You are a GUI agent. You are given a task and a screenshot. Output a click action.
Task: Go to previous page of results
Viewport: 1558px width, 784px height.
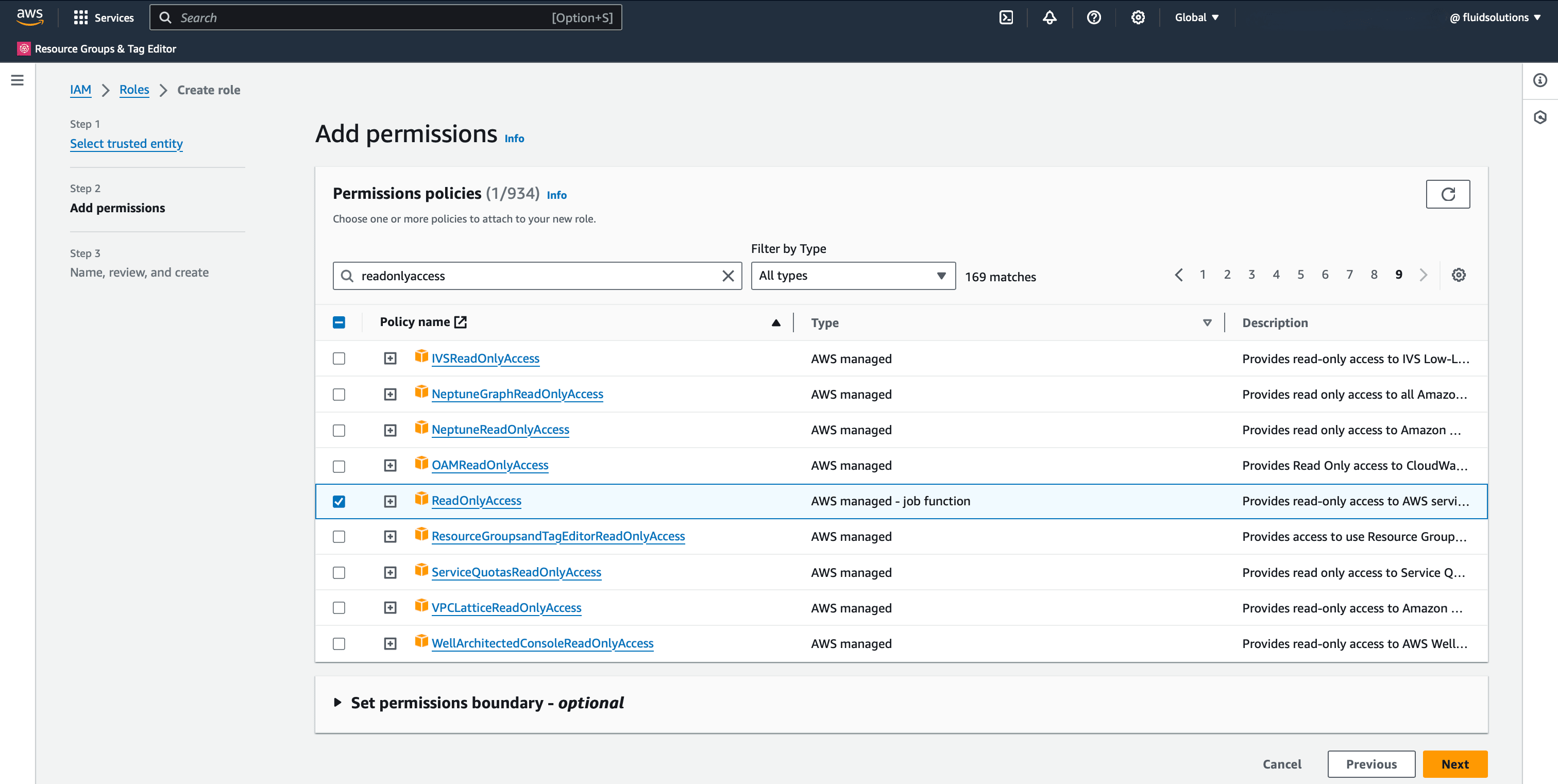pos(1178,275)
